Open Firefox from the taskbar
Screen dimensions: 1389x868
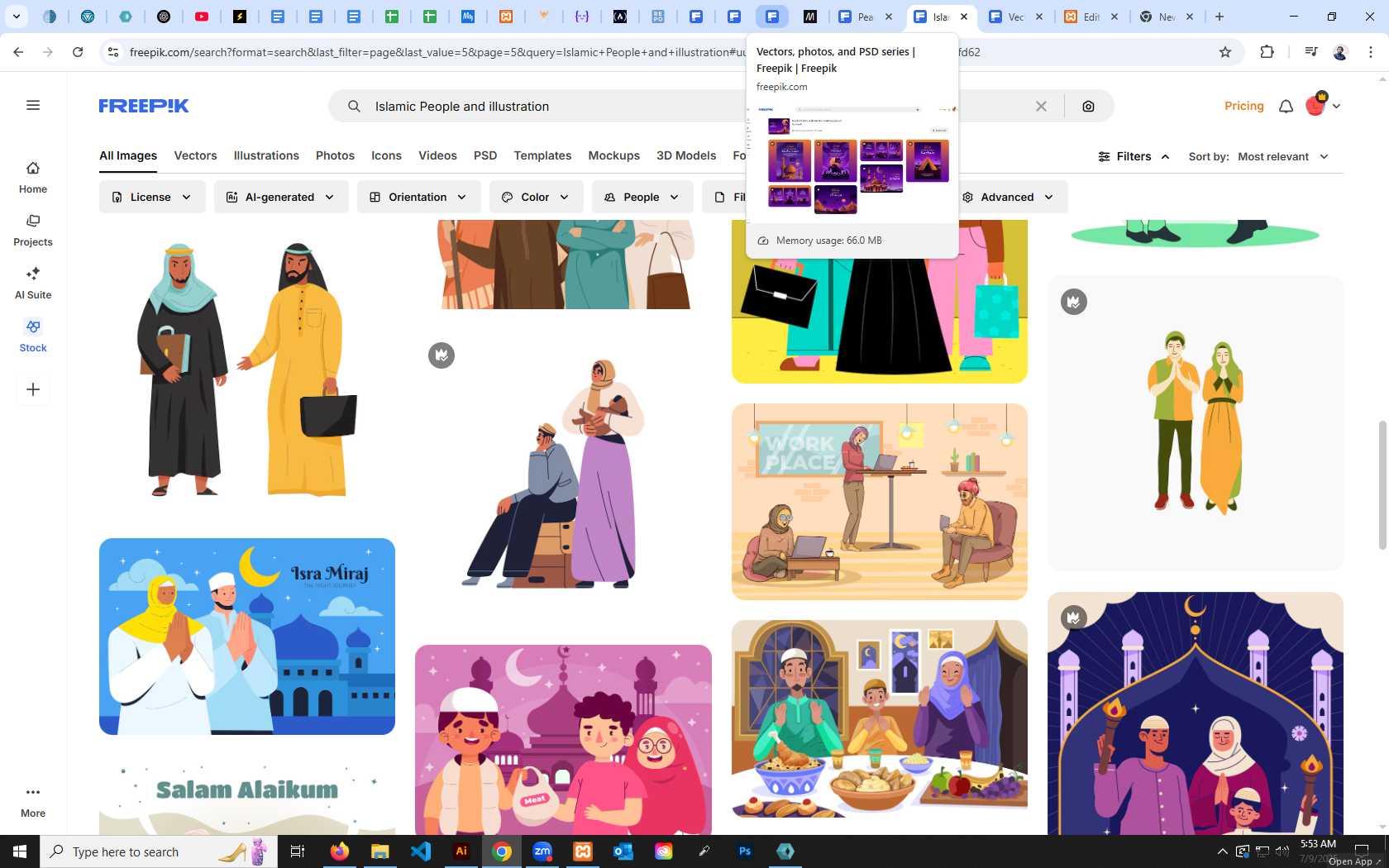pos(340,851)
